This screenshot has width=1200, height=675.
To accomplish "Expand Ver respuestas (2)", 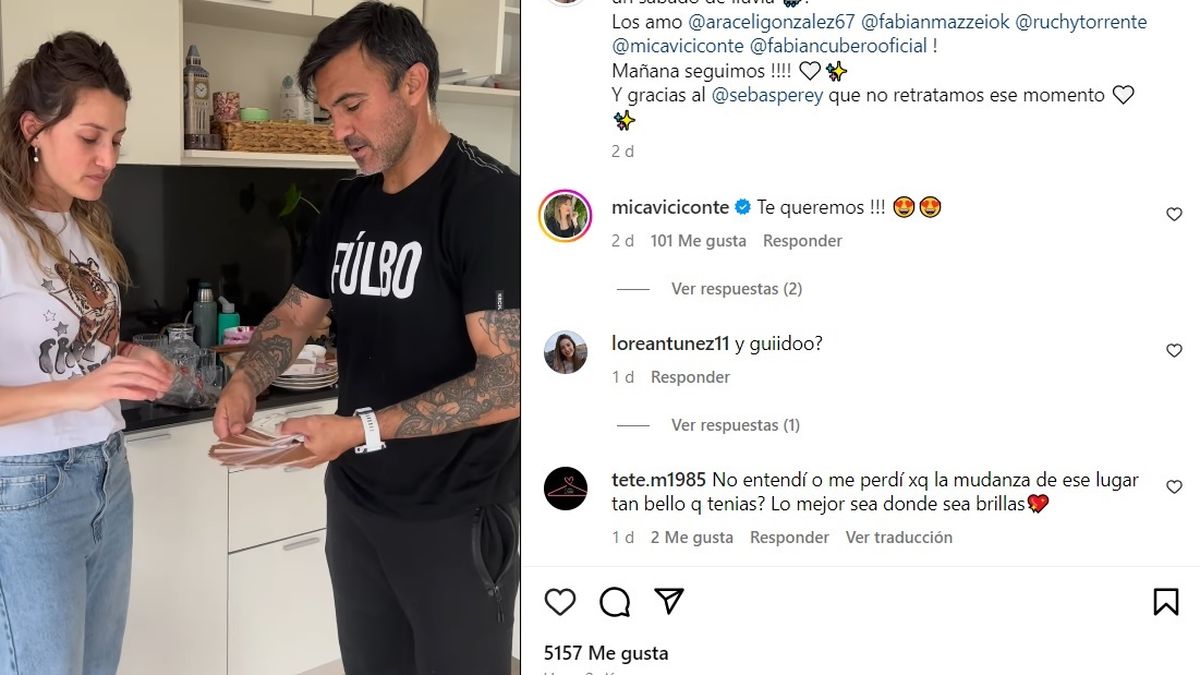I will pos(737,289).
